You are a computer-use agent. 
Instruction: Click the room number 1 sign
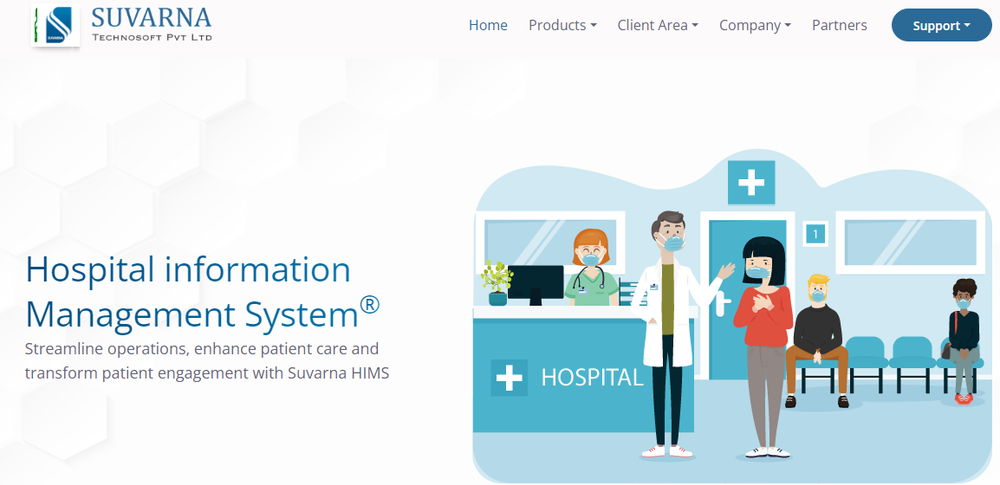coord(814,234)
